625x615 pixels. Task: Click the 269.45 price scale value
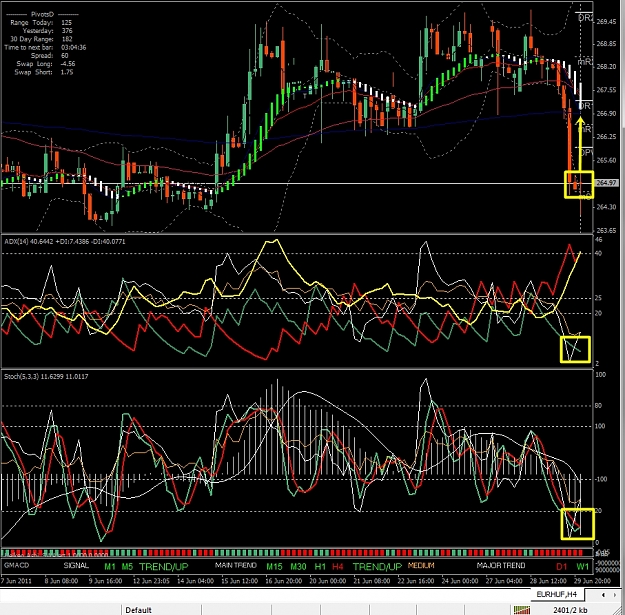(606, 22)
